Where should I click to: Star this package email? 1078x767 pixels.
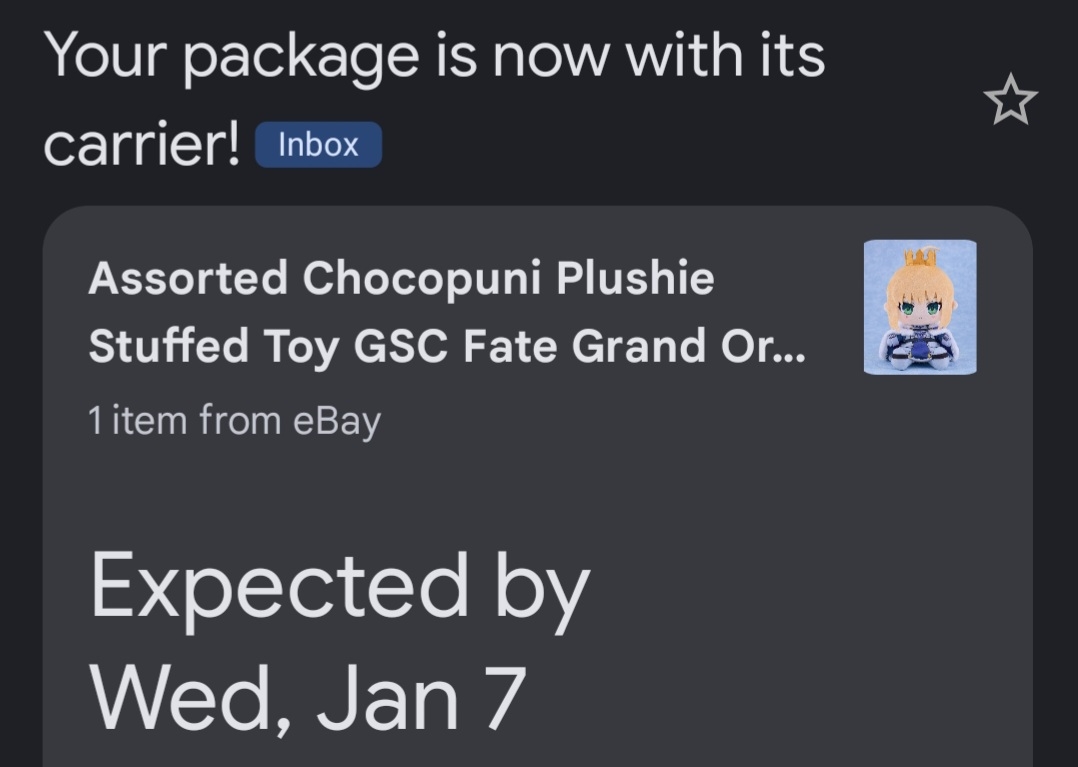(1010, 100)
